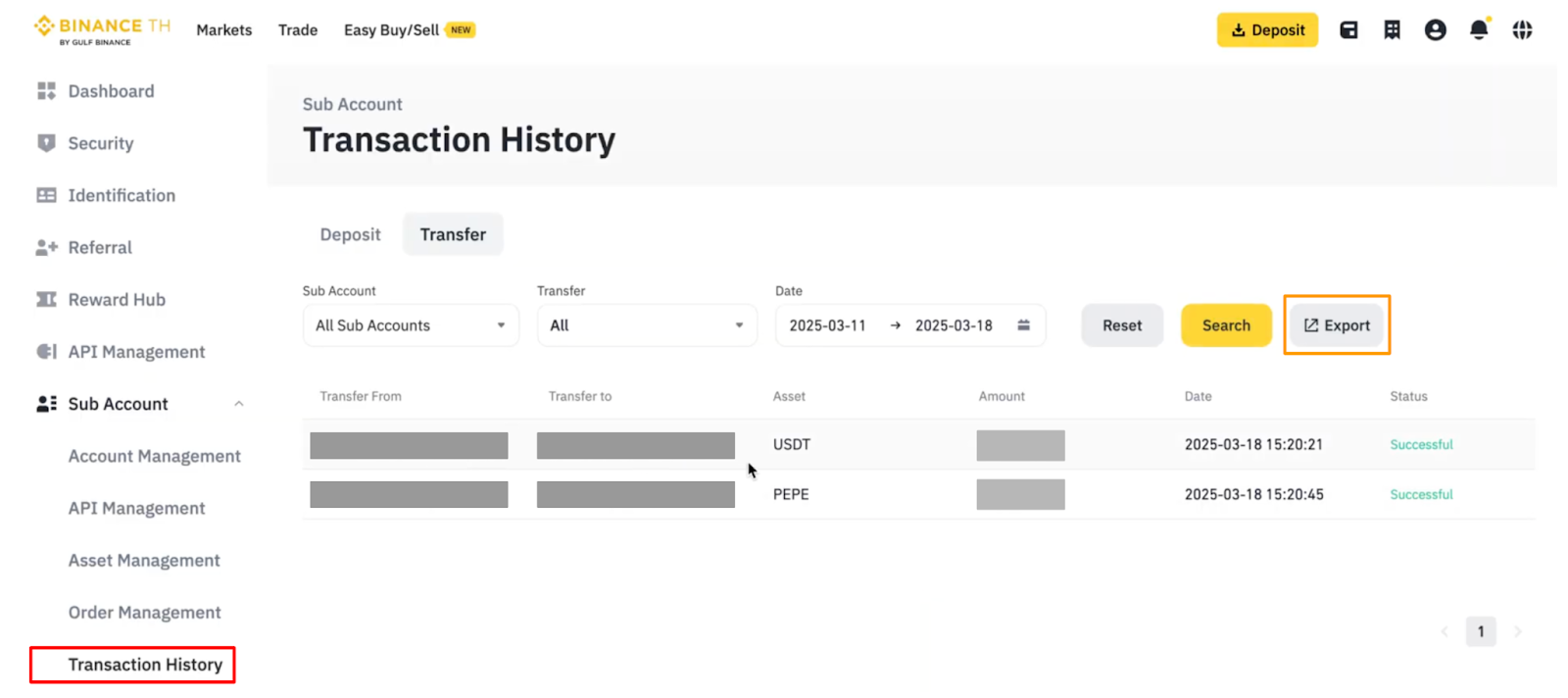Click the notification bell icon

(x=1479, y=30)
